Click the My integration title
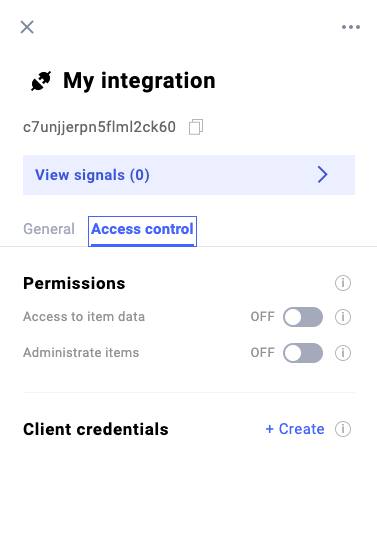 [139, 81]
